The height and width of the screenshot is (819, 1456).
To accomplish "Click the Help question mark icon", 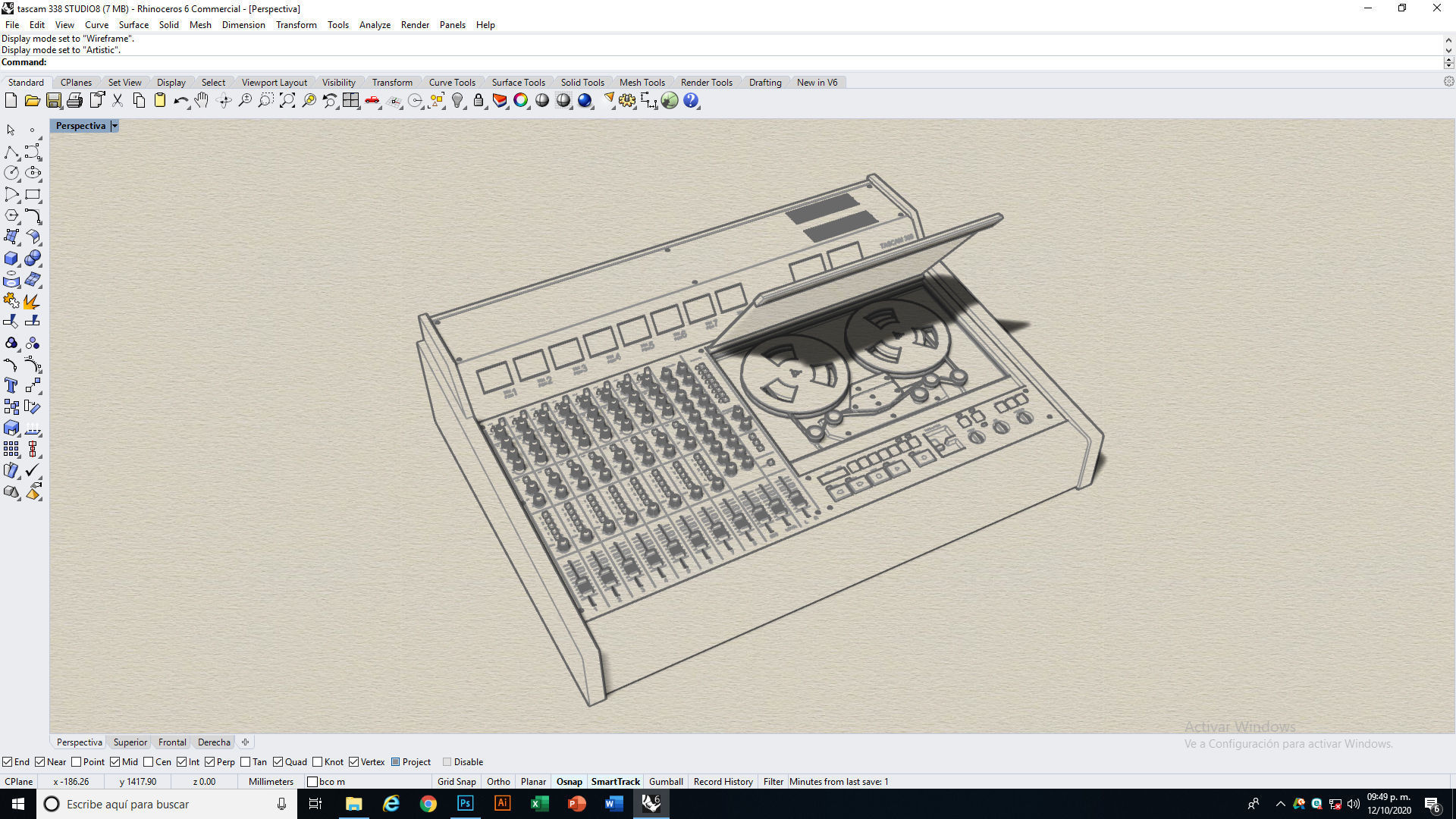I will tap(691, 101).
